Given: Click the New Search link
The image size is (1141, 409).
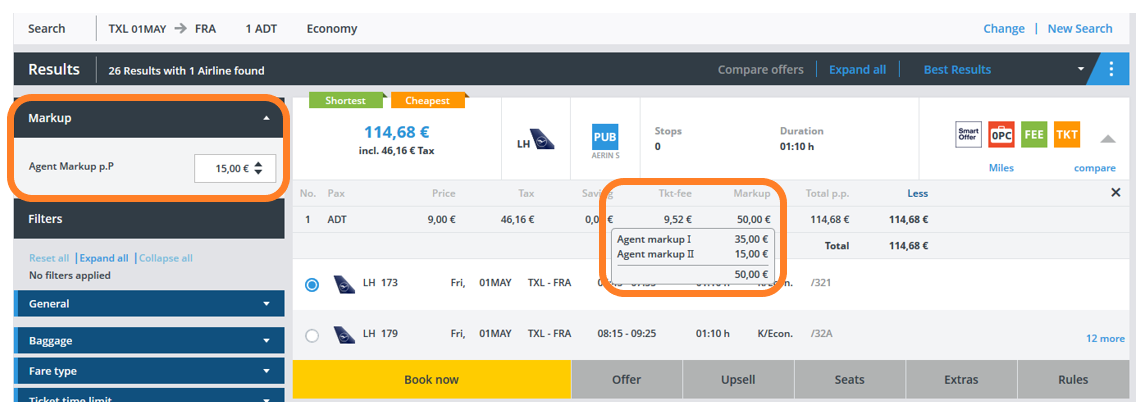Looking at the screenshot, I should (x=1080, y=29).
